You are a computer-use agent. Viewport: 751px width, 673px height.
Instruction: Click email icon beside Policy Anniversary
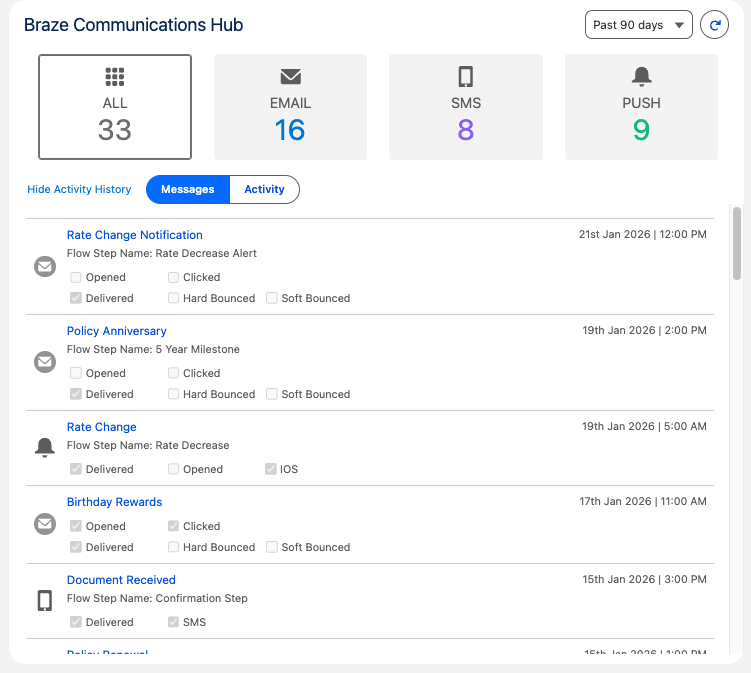(45, 362)
